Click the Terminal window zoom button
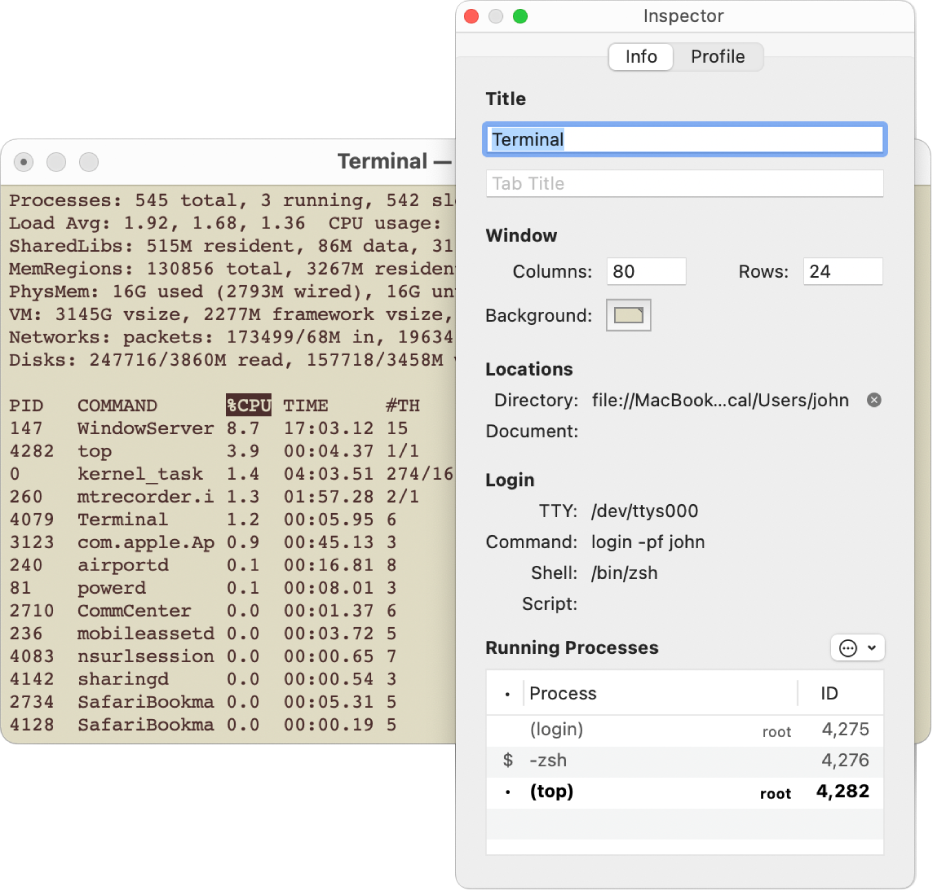 point(88,162)
